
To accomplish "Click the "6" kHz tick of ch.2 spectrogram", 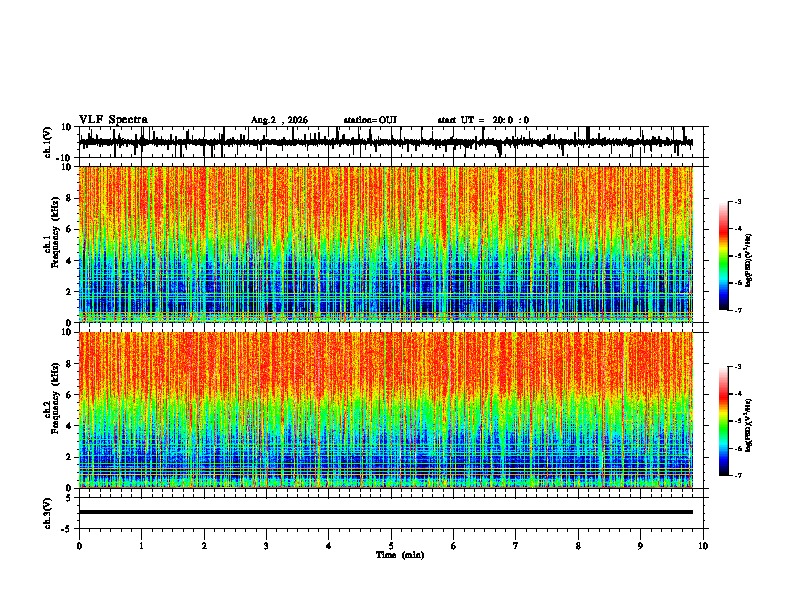I will (x=69, y=395).
